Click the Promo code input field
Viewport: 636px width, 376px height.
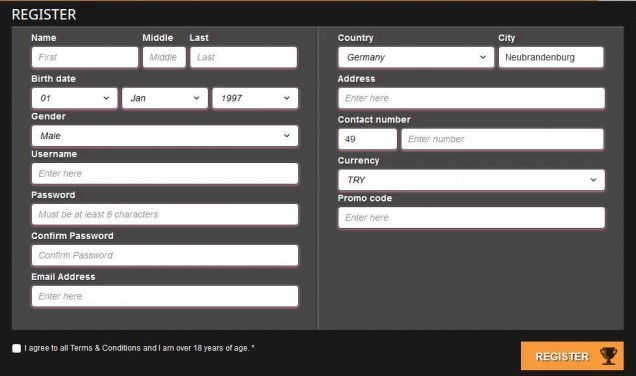471,218
